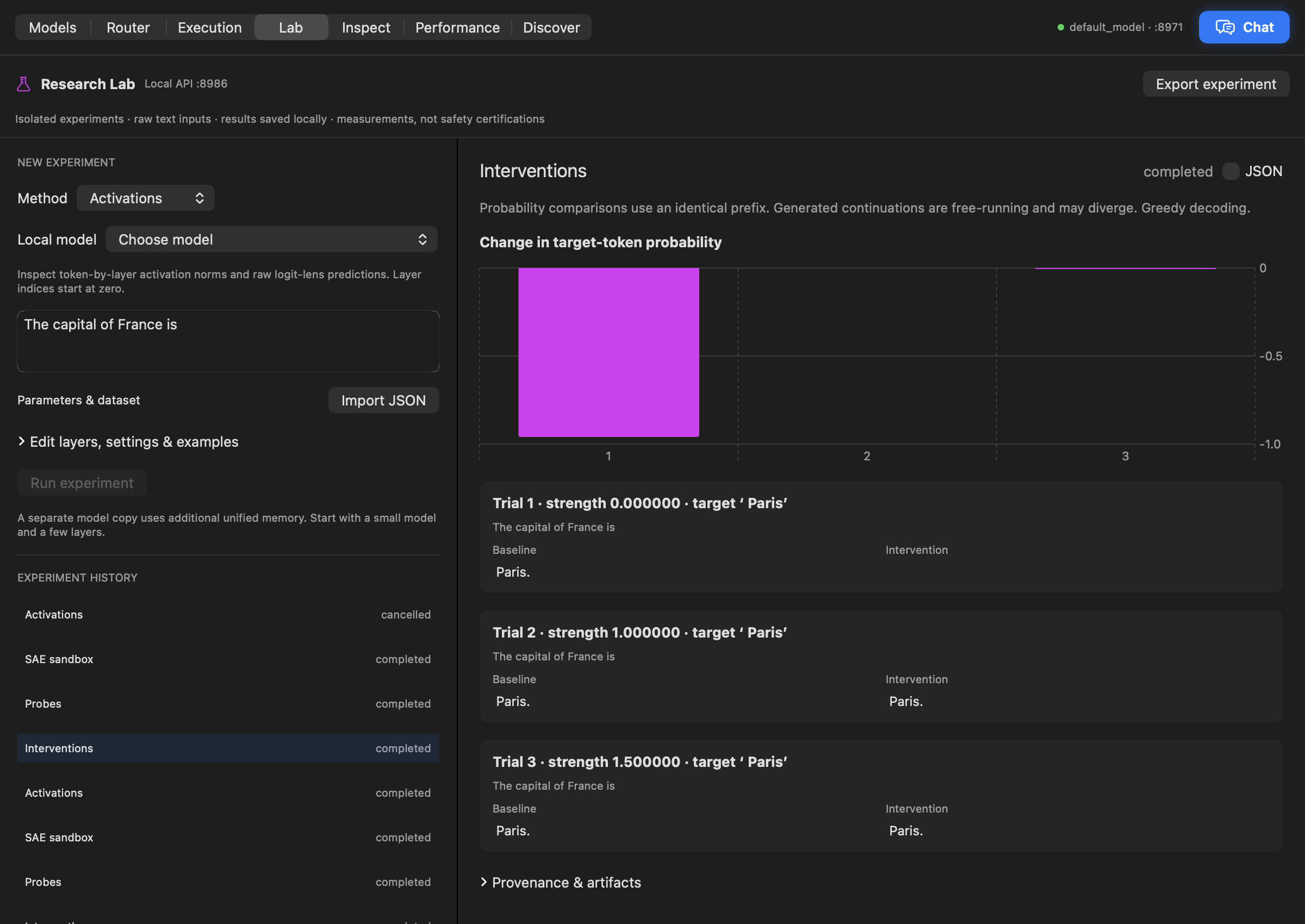Select the highlighted Interventions history entry
The height and width of the screenshot is (924, 1305).
click(x=228, y=748)
